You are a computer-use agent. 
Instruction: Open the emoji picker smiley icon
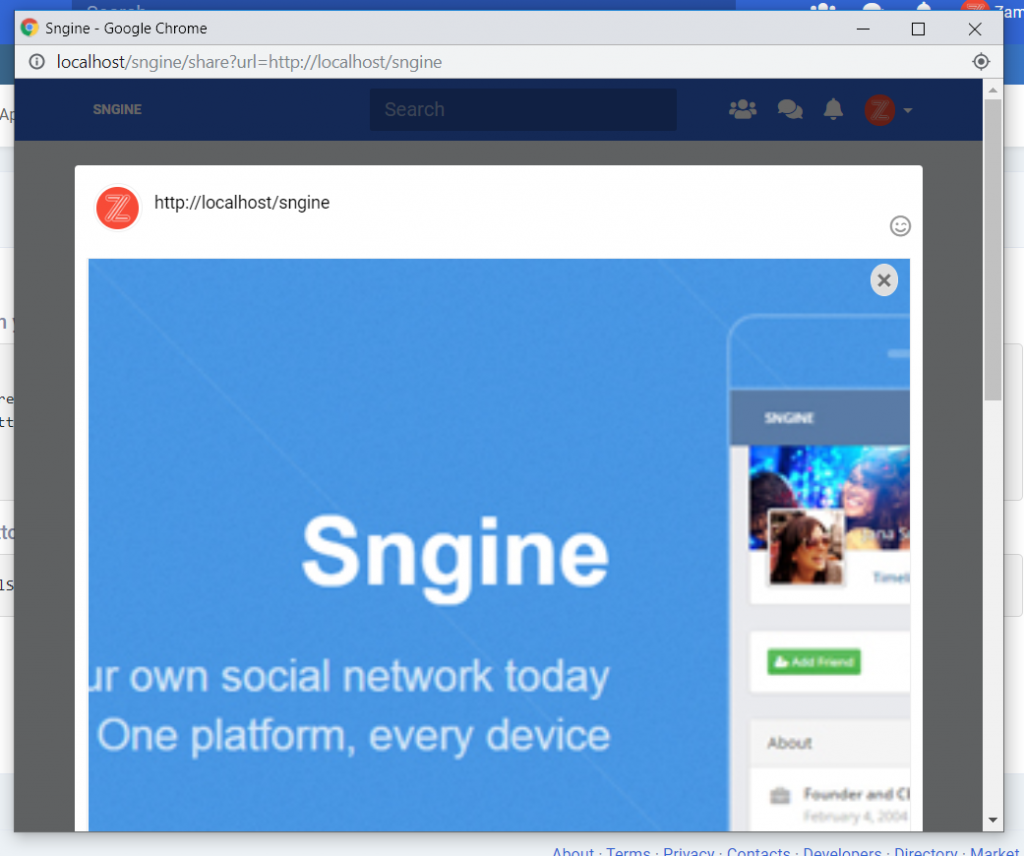tap(900, 226)
